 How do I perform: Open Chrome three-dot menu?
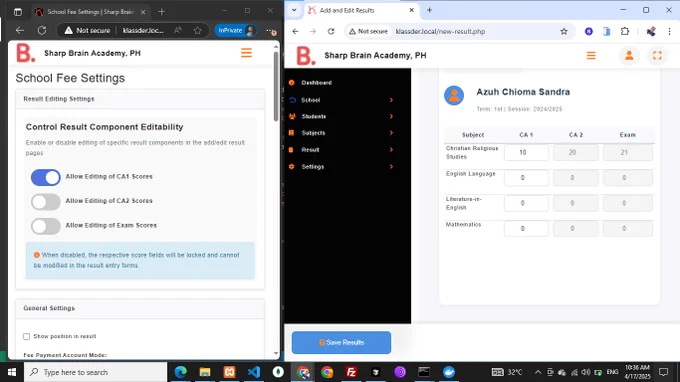669,31
